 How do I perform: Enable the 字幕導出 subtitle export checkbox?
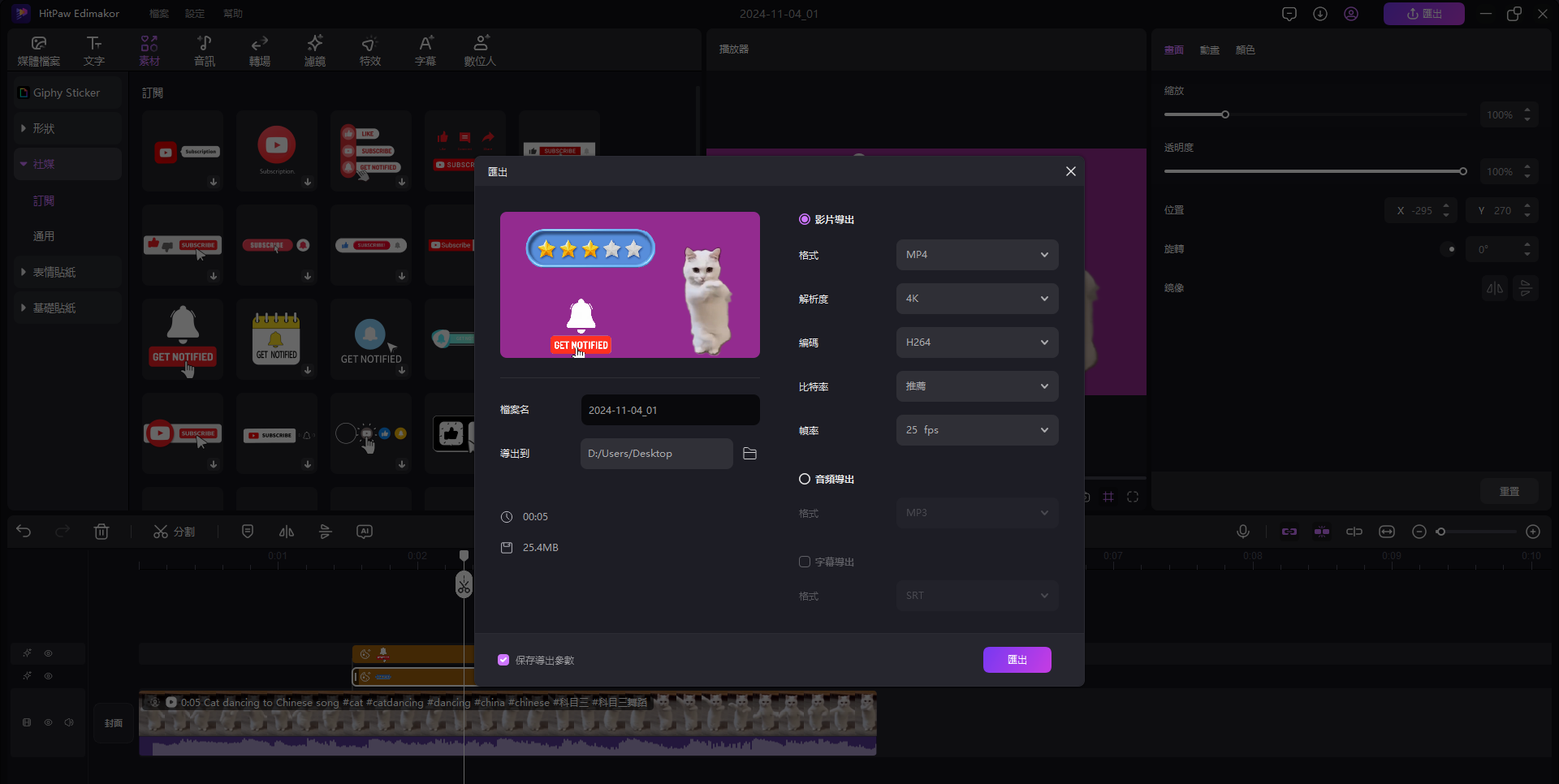805,562
